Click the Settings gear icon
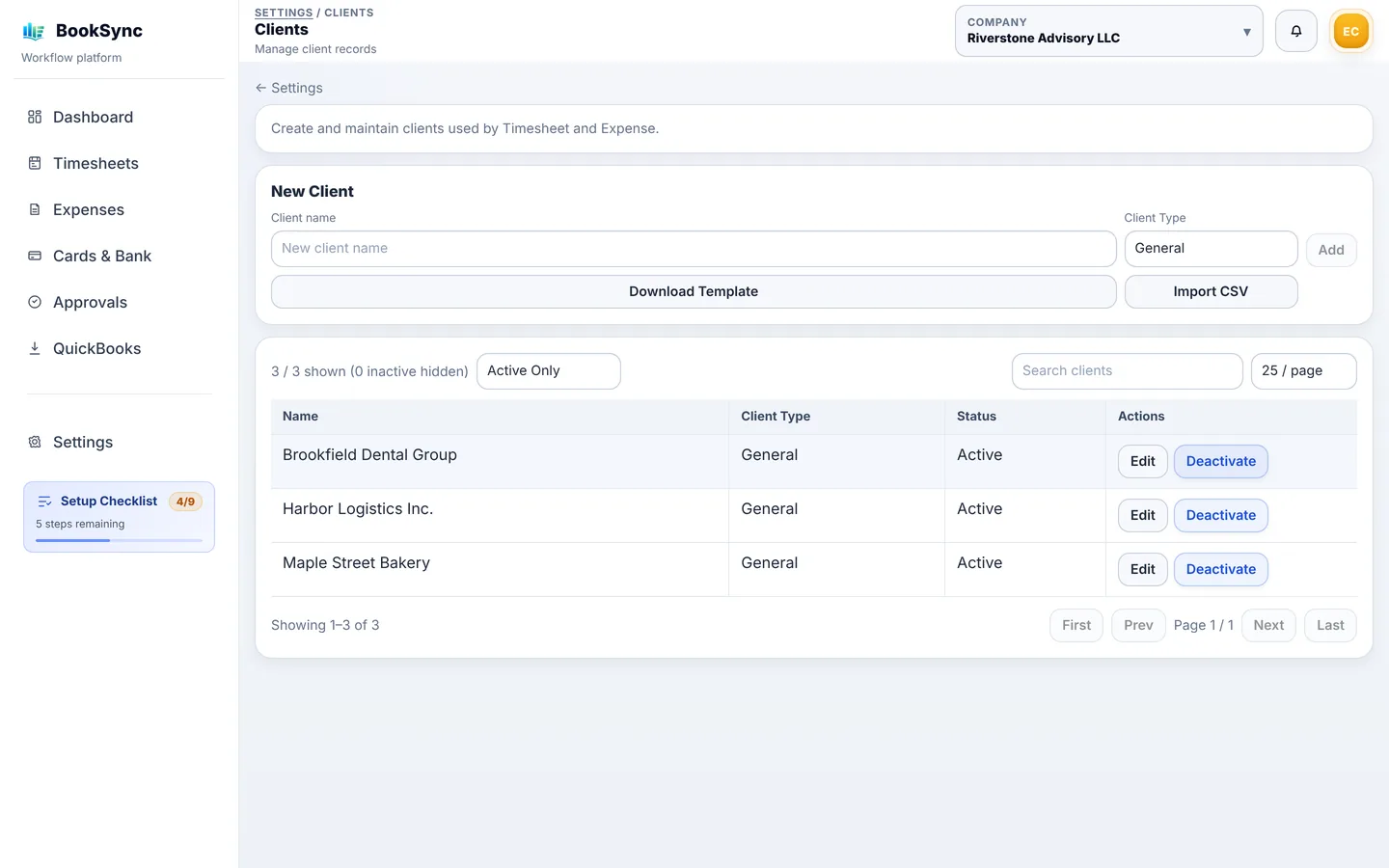 click(x=35, y=442)
